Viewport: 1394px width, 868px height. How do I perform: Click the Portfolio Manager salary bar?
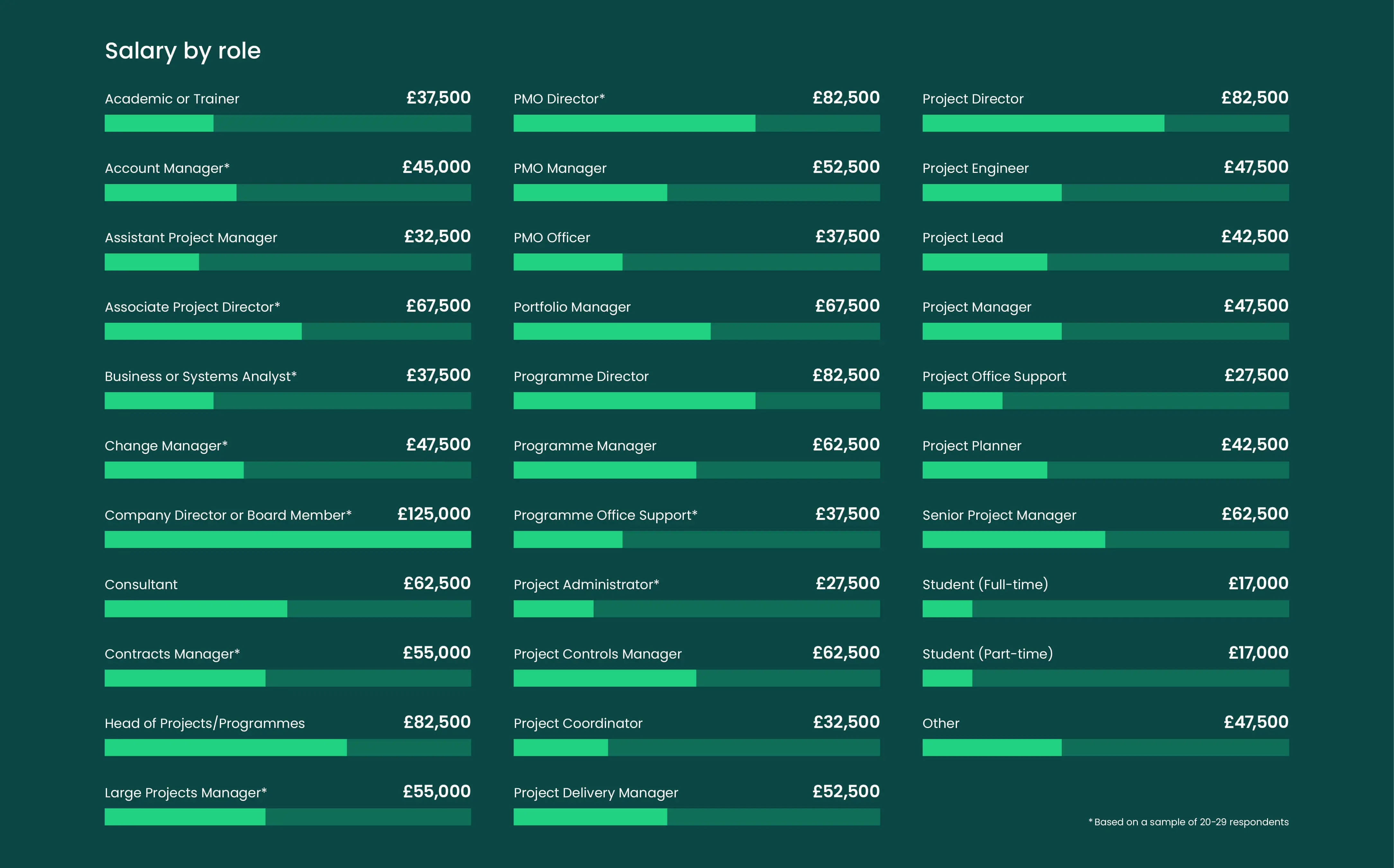tap(696, 331)
